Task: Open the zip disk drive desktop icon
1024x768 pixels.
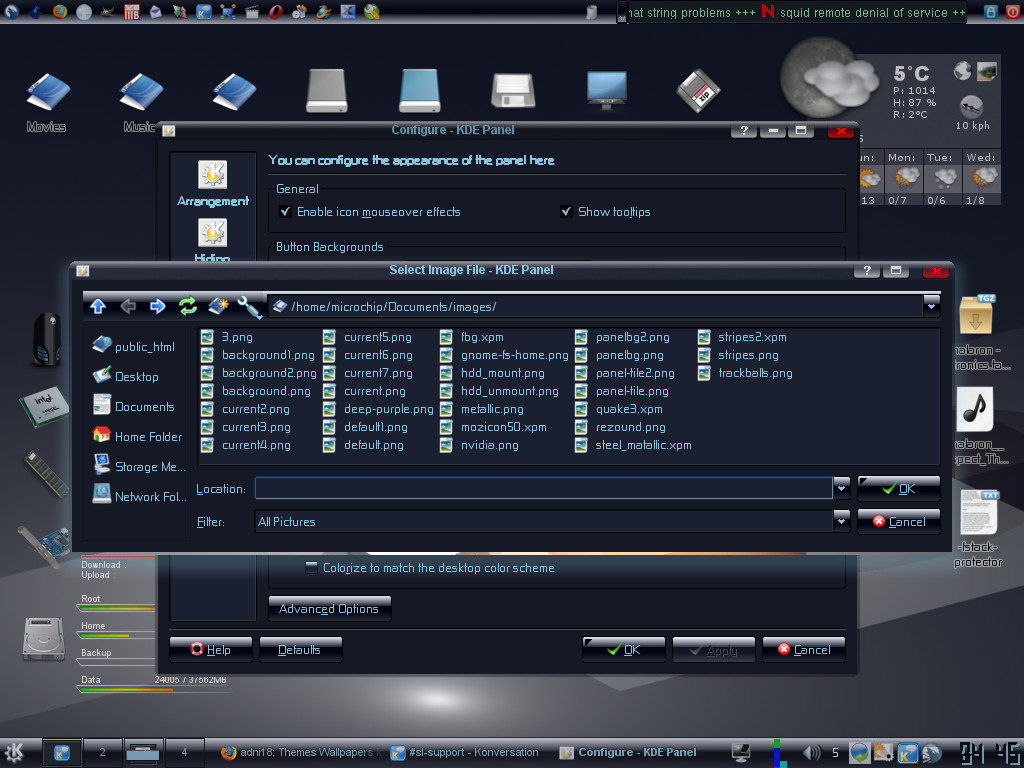Action: point(698,91)
